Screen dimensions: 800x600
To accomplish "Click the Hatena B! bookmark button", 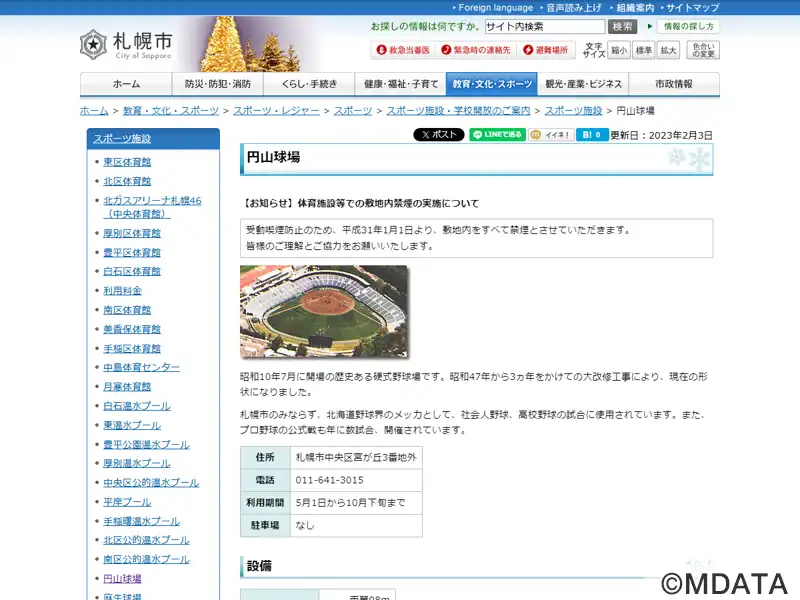I will 592,135.
